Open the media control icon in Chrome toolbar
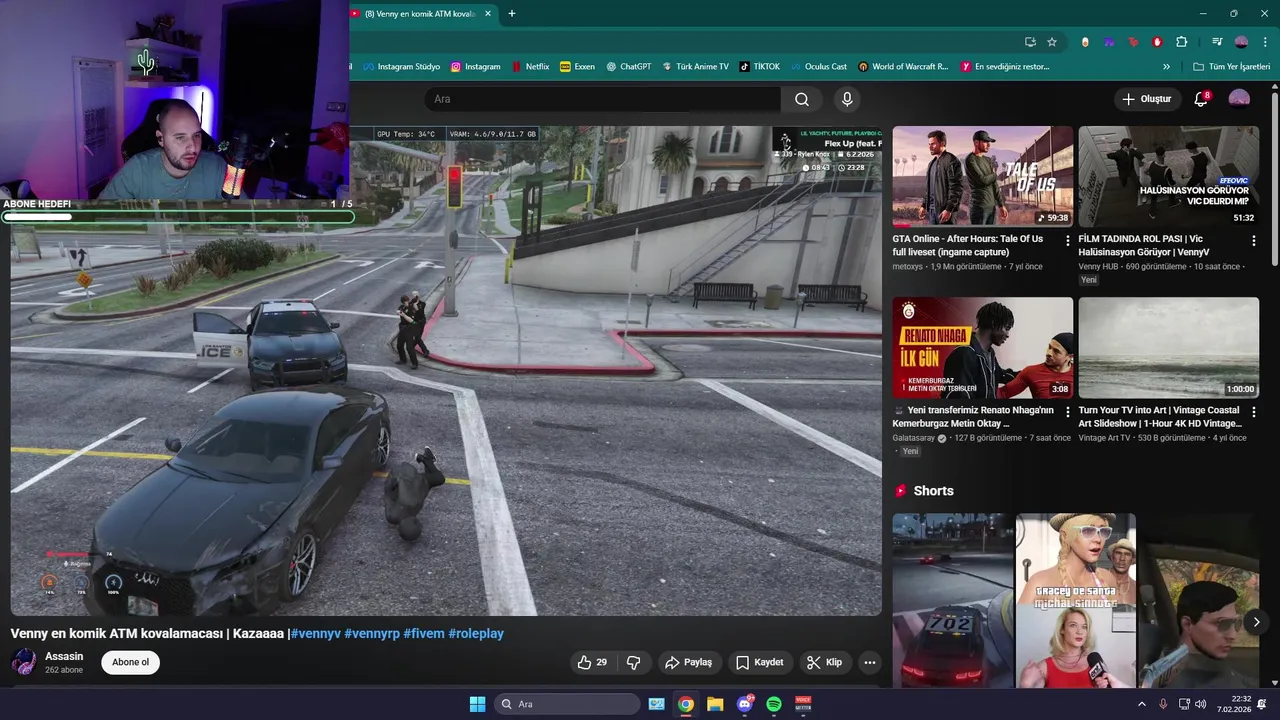The height and width of the screenshot is (720, 1280). click(1217, 42)
